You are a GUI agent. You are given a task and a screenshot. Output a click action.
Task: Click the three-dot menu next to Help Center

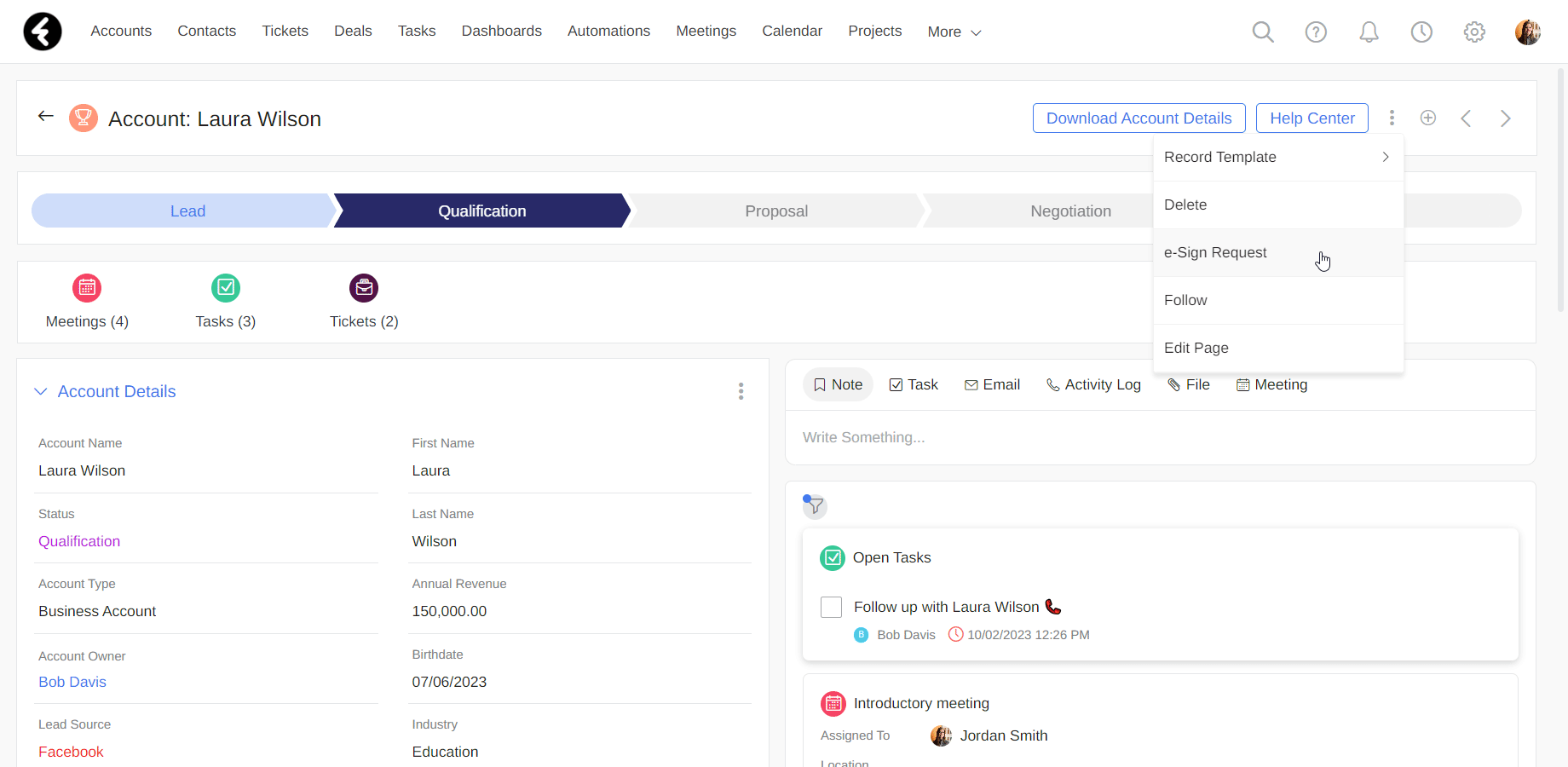tap(1392, 118)
